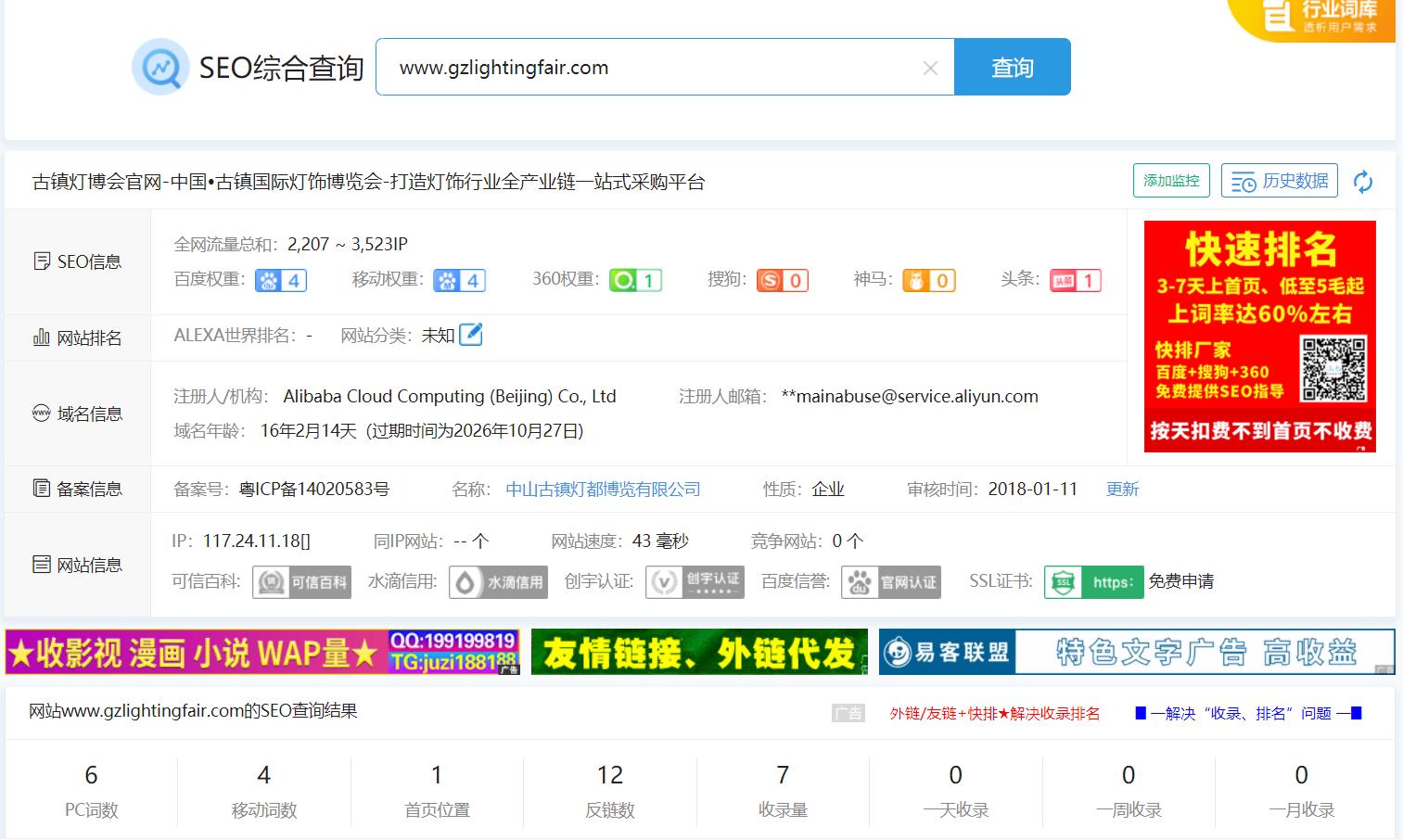
Task: Click the 首页位置 value 1
Action: tap(437, 775)
